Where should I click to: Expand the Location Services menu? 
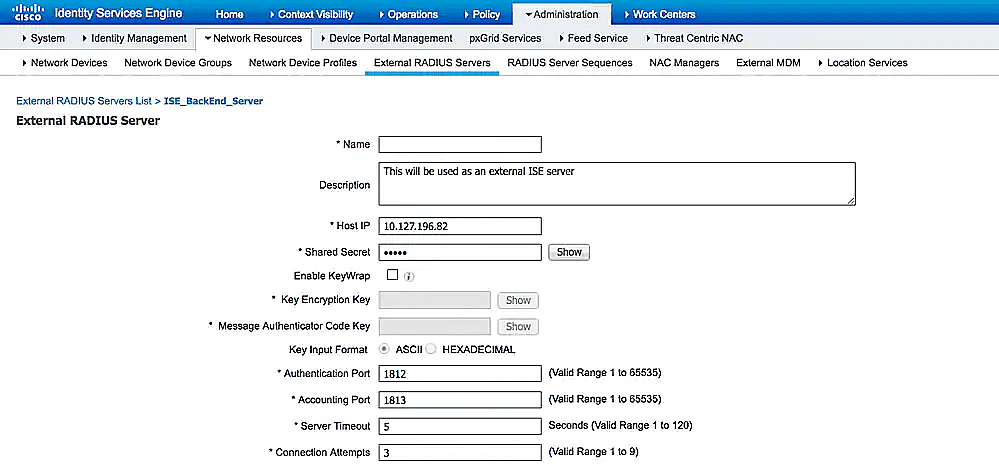point(862,62)
